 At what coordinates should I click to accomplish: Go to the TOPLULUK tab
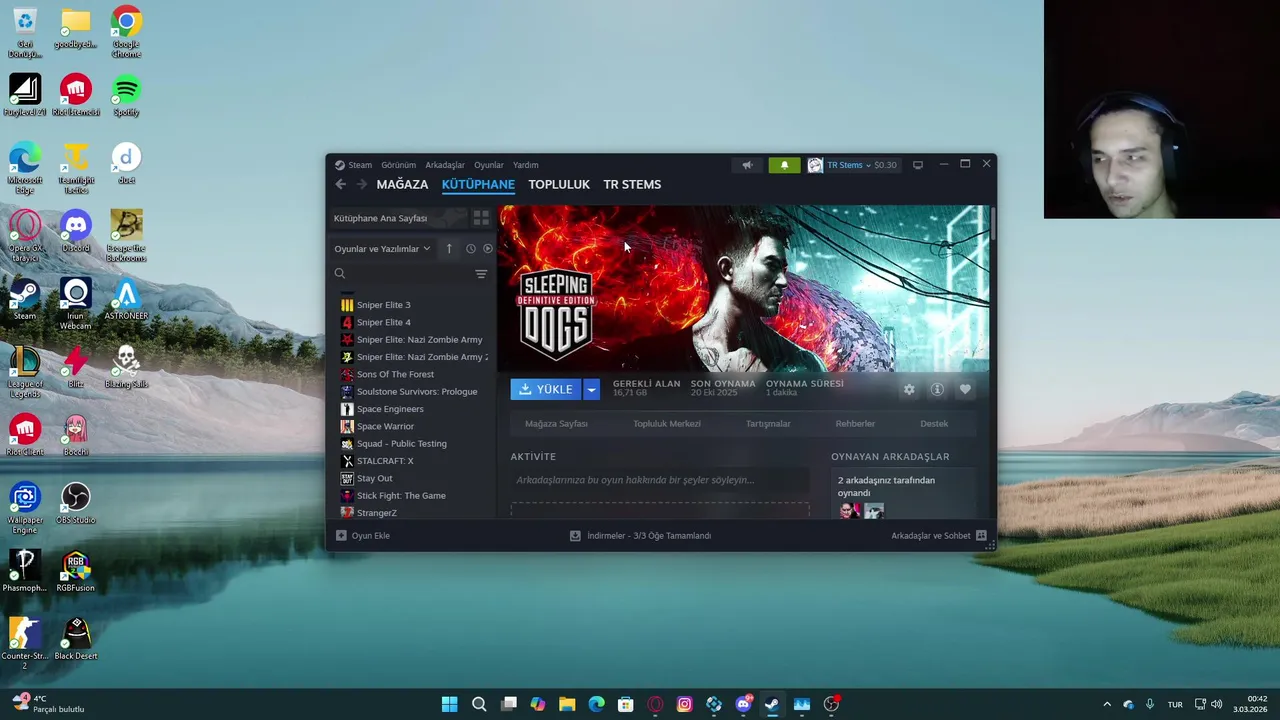click(559, 184)
